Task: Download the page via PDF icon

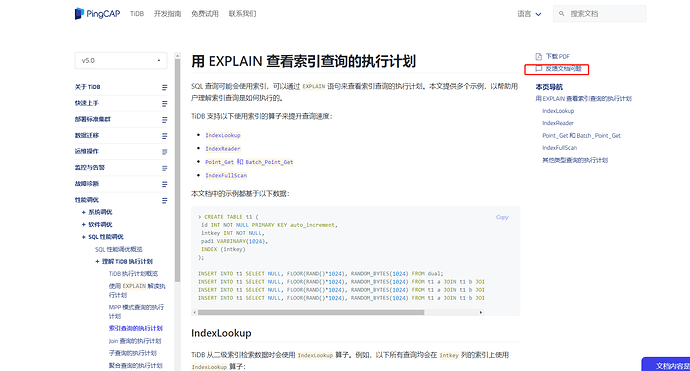Action: (x=539, y=56)
